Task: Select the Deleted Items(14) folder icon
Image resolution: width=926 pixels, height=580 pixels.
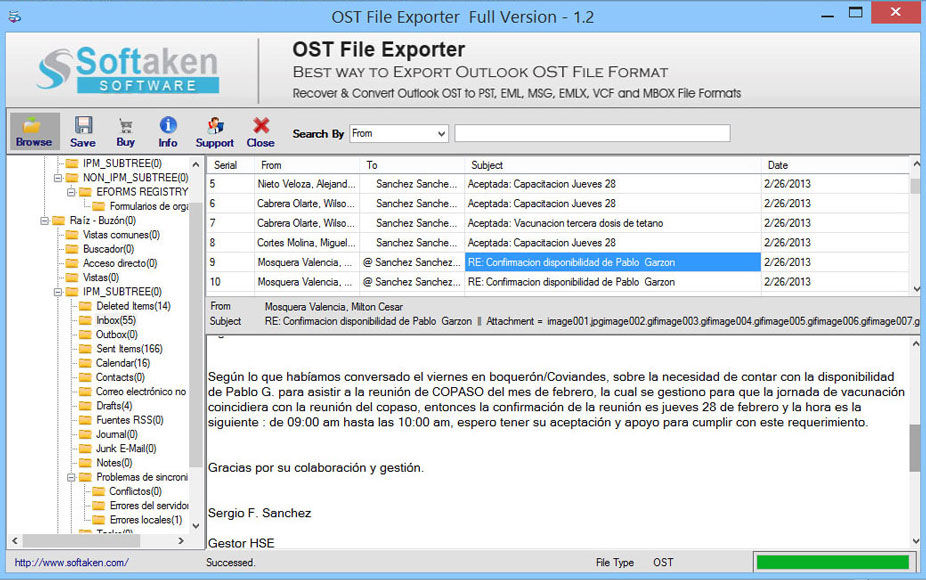Action: click(86, 306)
